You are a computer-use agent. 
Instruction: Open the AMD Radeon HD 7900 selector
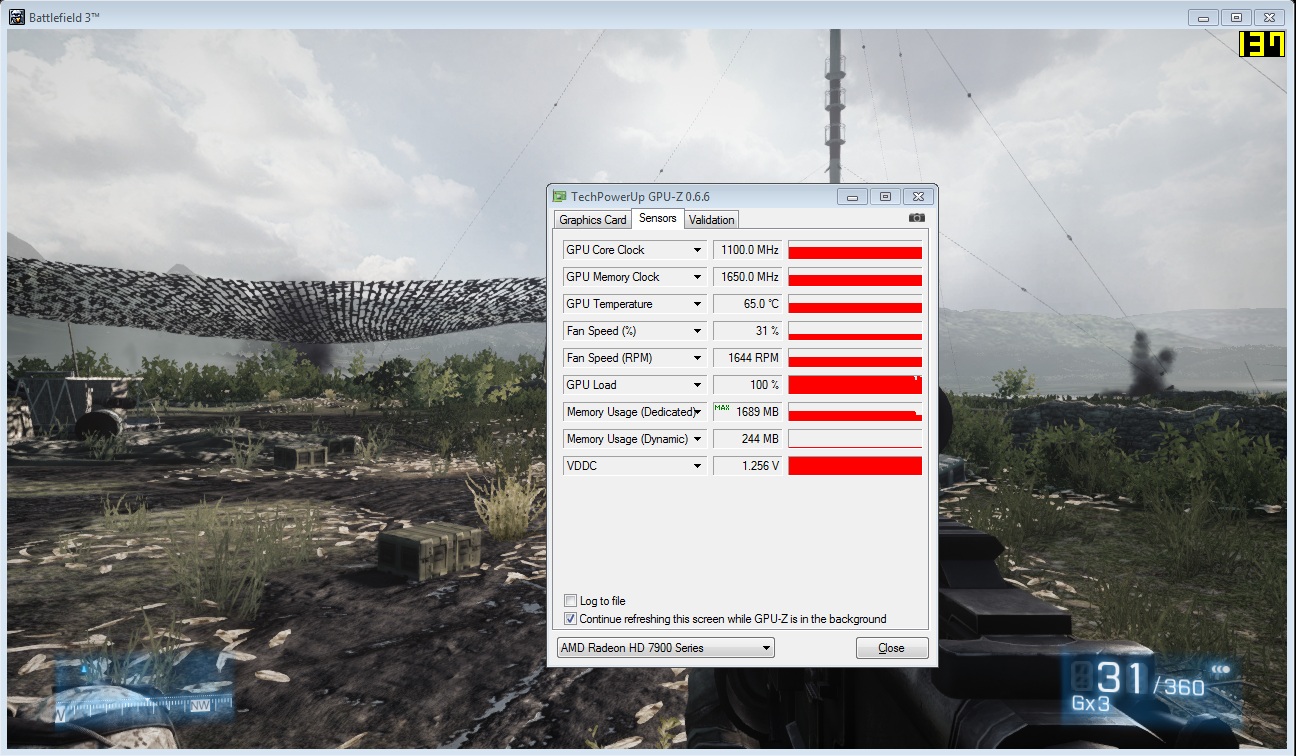(665, 648)
